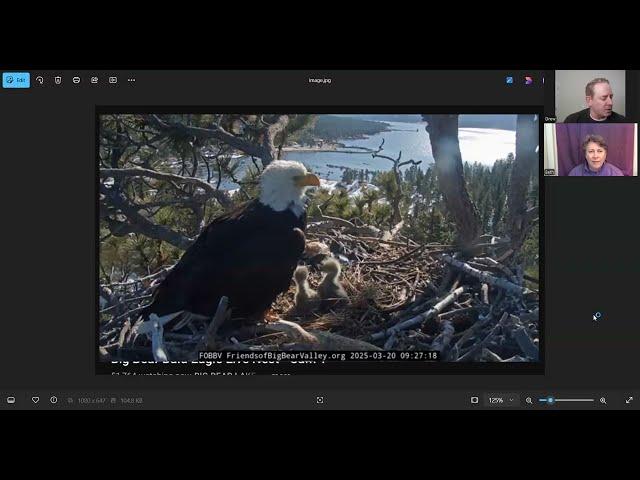Viewport: 640px width, 480px height.
Task: Open the 125% zoom level dropdown
Action: (x=501, y=400)
